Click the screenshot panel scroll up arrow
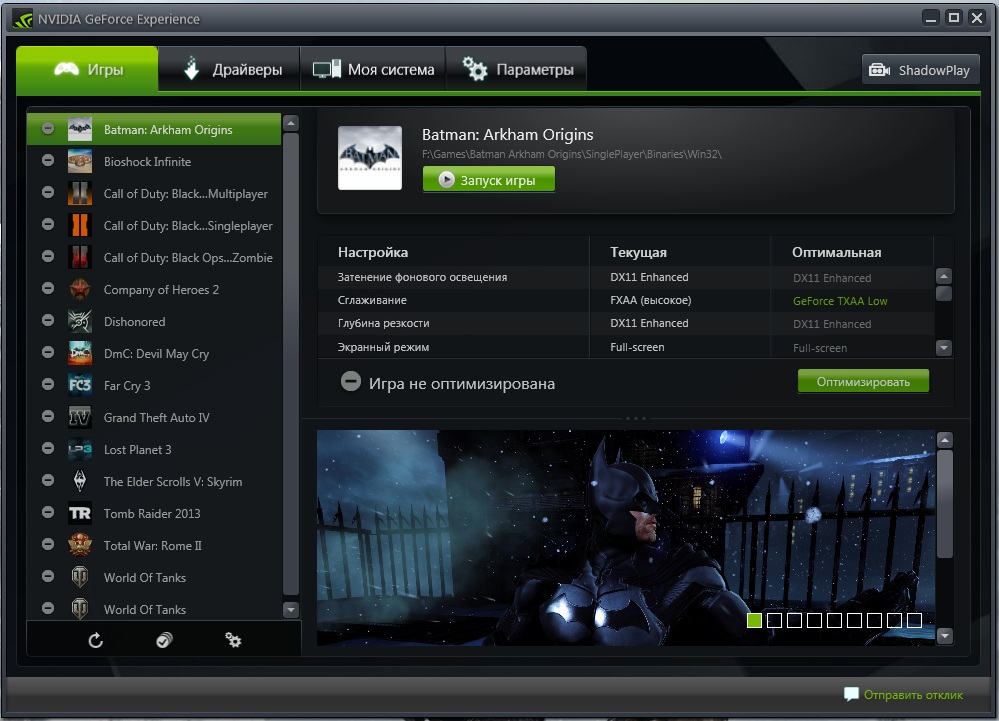Image resolution: width=999 pixels, height=721 pixels. pos(945,440)
